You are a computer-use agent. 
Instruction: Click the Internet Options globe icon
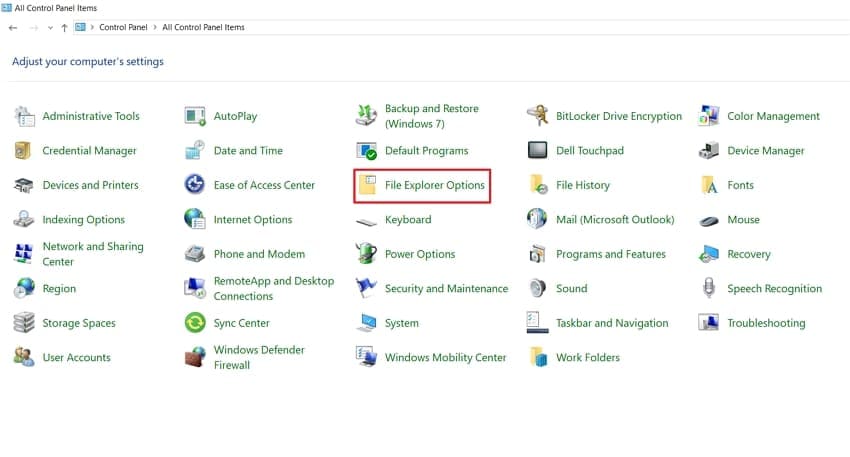click(195, 219)
